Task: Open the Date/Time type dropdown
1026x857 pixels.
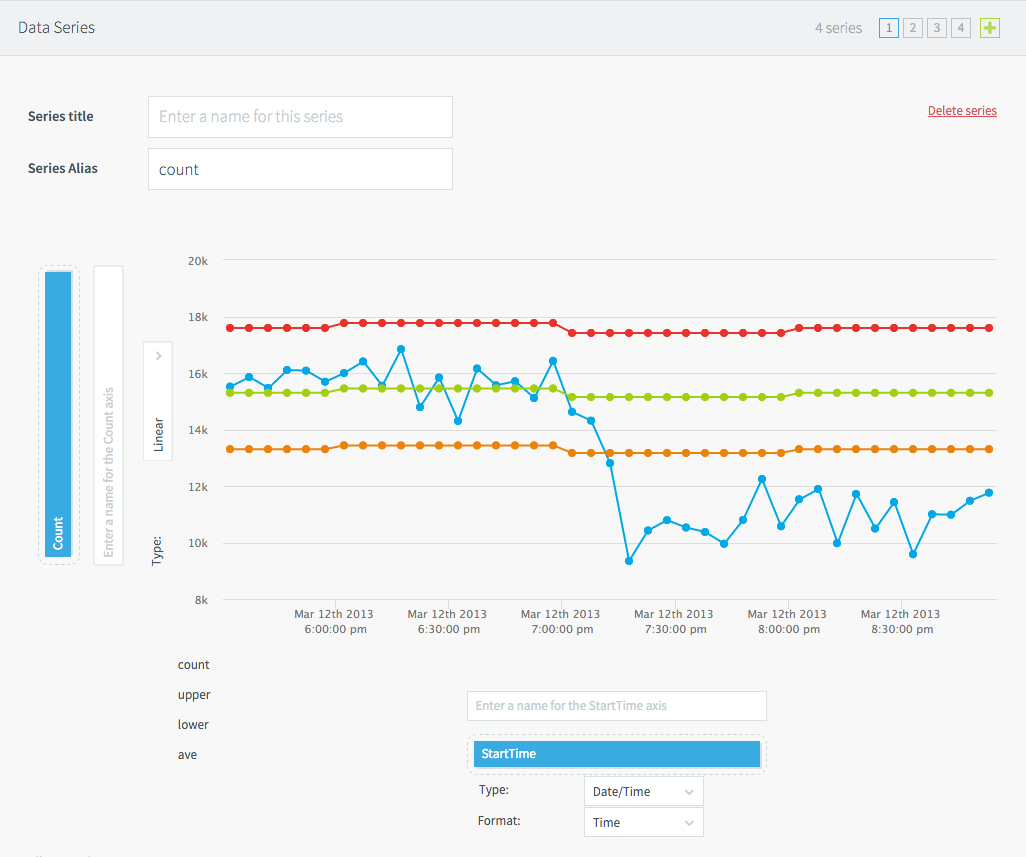Action: [643, 791]
